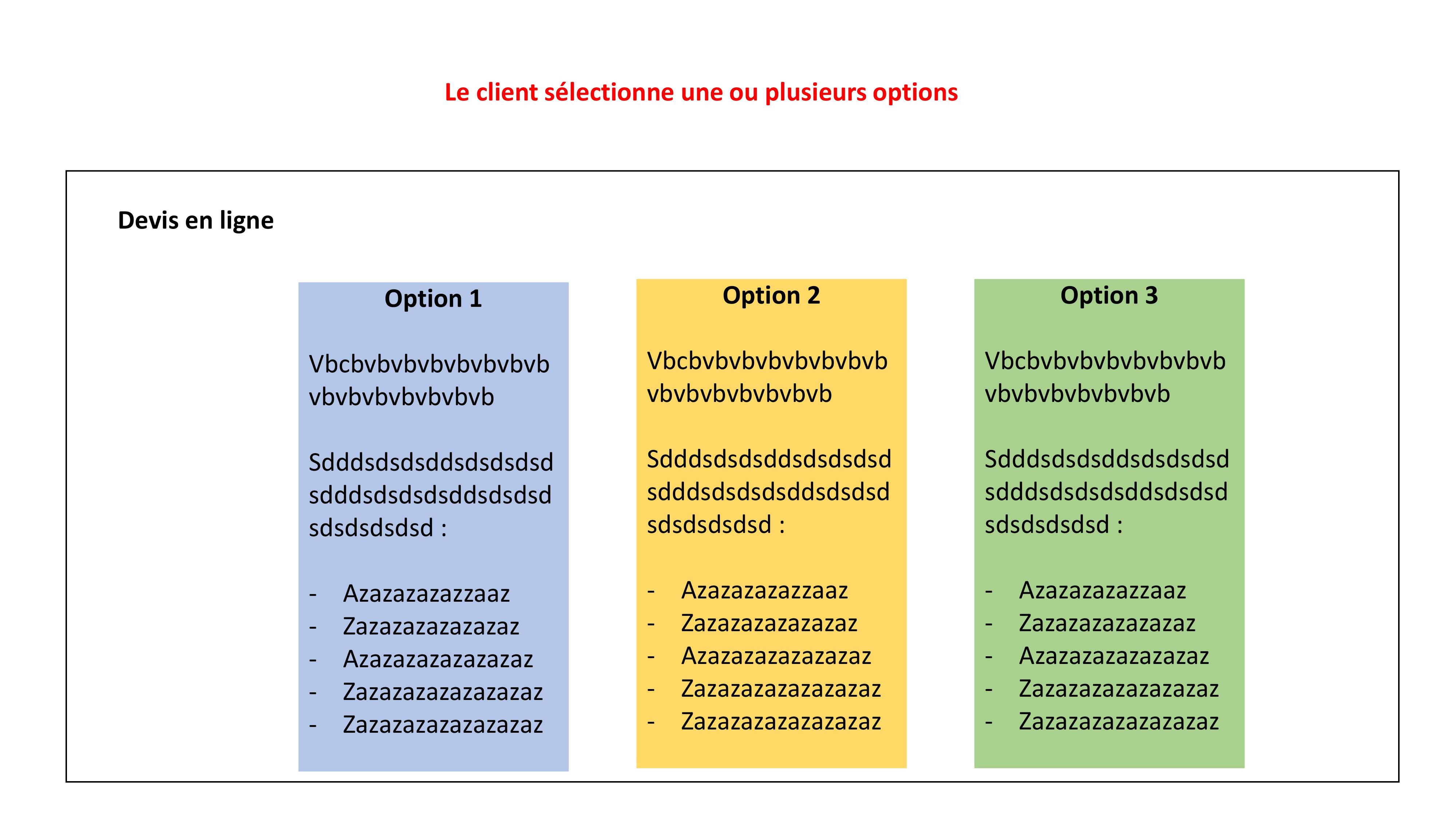Select the yellow Option 2 card
This screenshot has width=1456, height=819.
coord(771,523)
